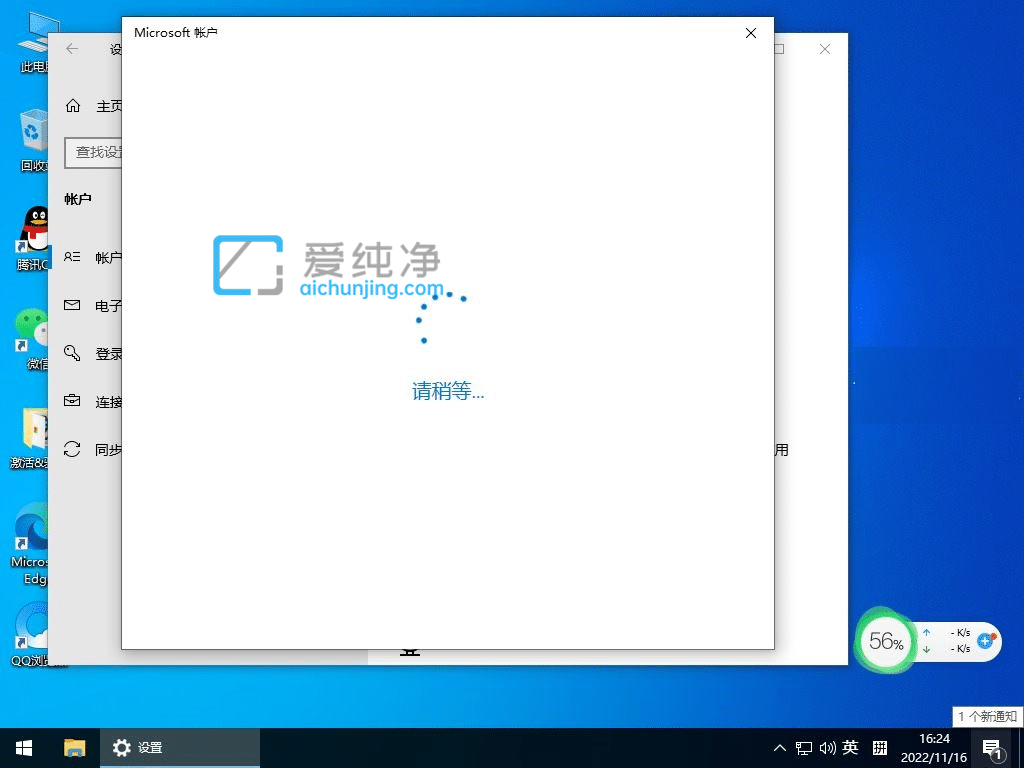1024x768 pixels.
Task: Open the sync settings icon
Action: tap(72, 449)
